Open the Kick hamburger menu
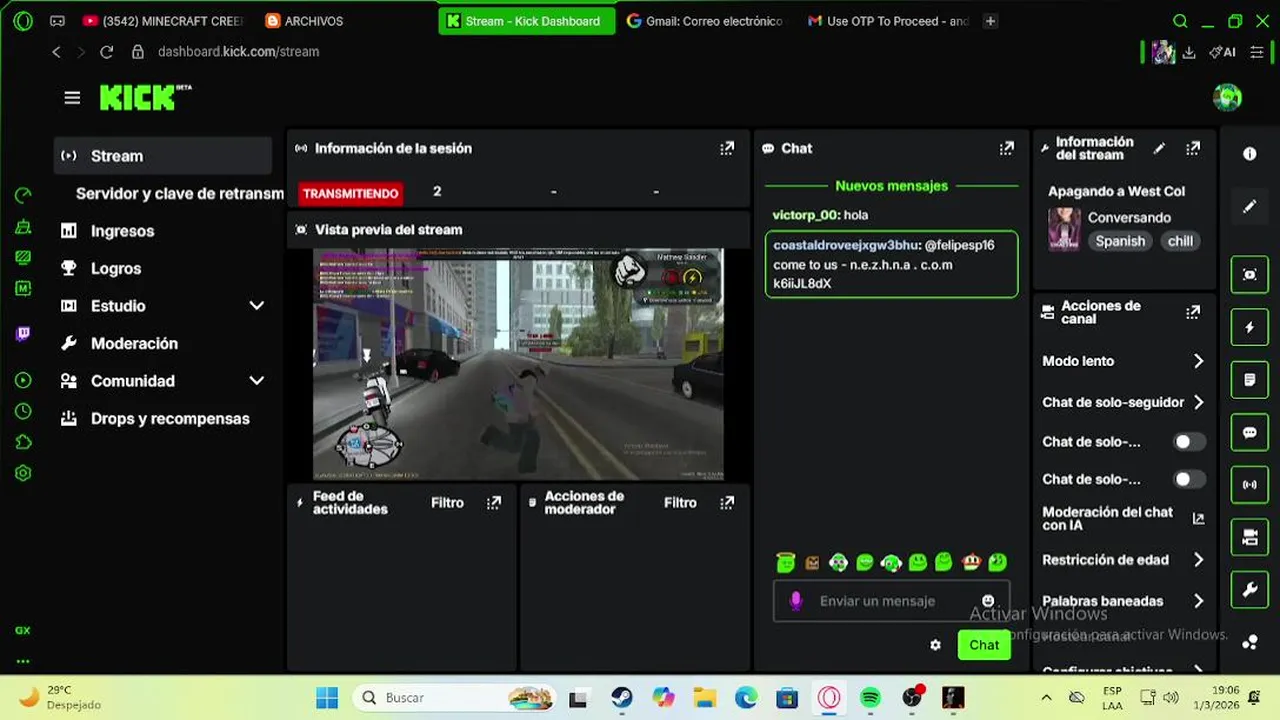 tap(72, 97)
